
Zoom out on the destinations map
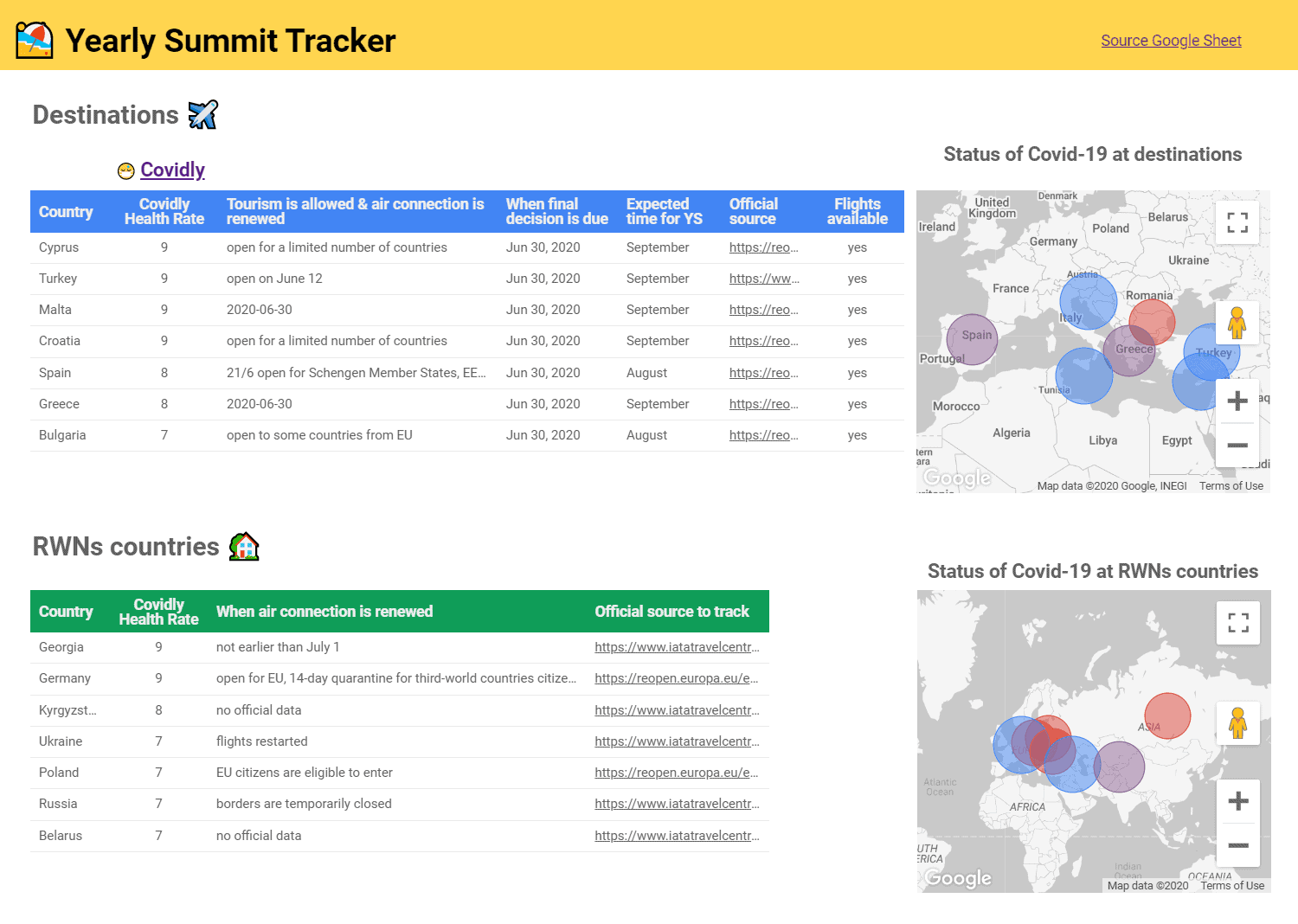1237,445
